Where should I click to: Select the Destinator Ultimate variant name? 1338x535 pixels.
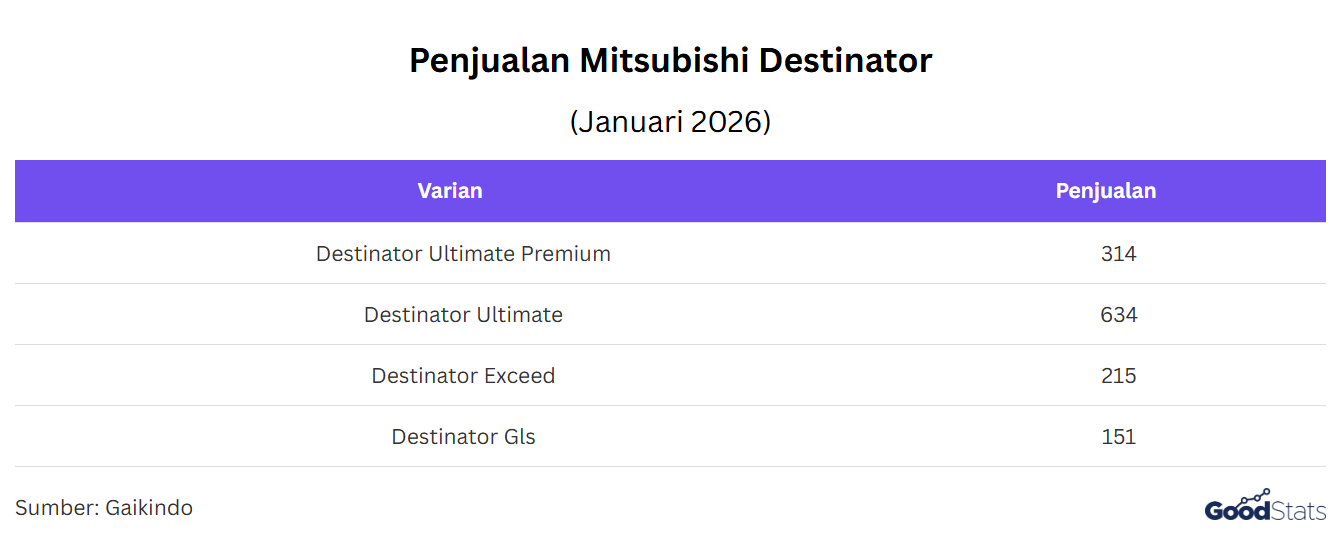point(463,315)
